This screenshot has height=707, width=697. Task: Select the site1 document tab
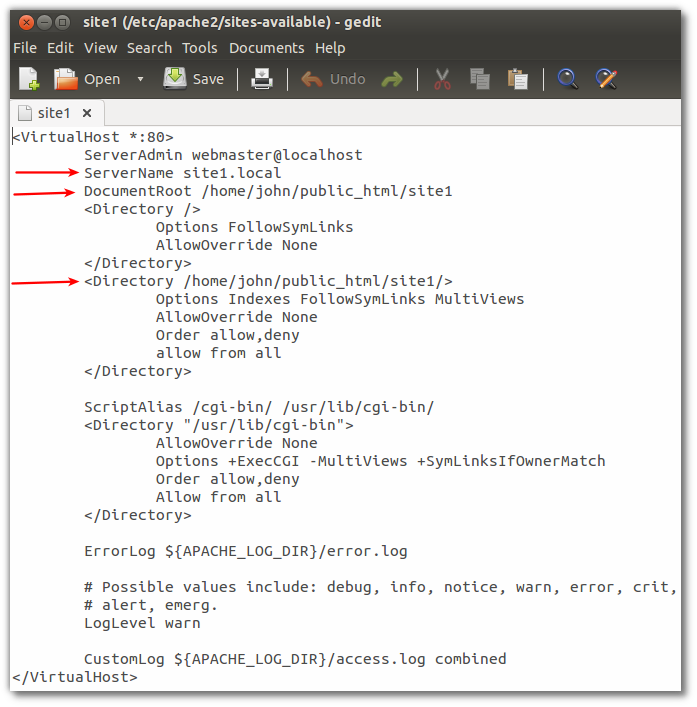52,113
